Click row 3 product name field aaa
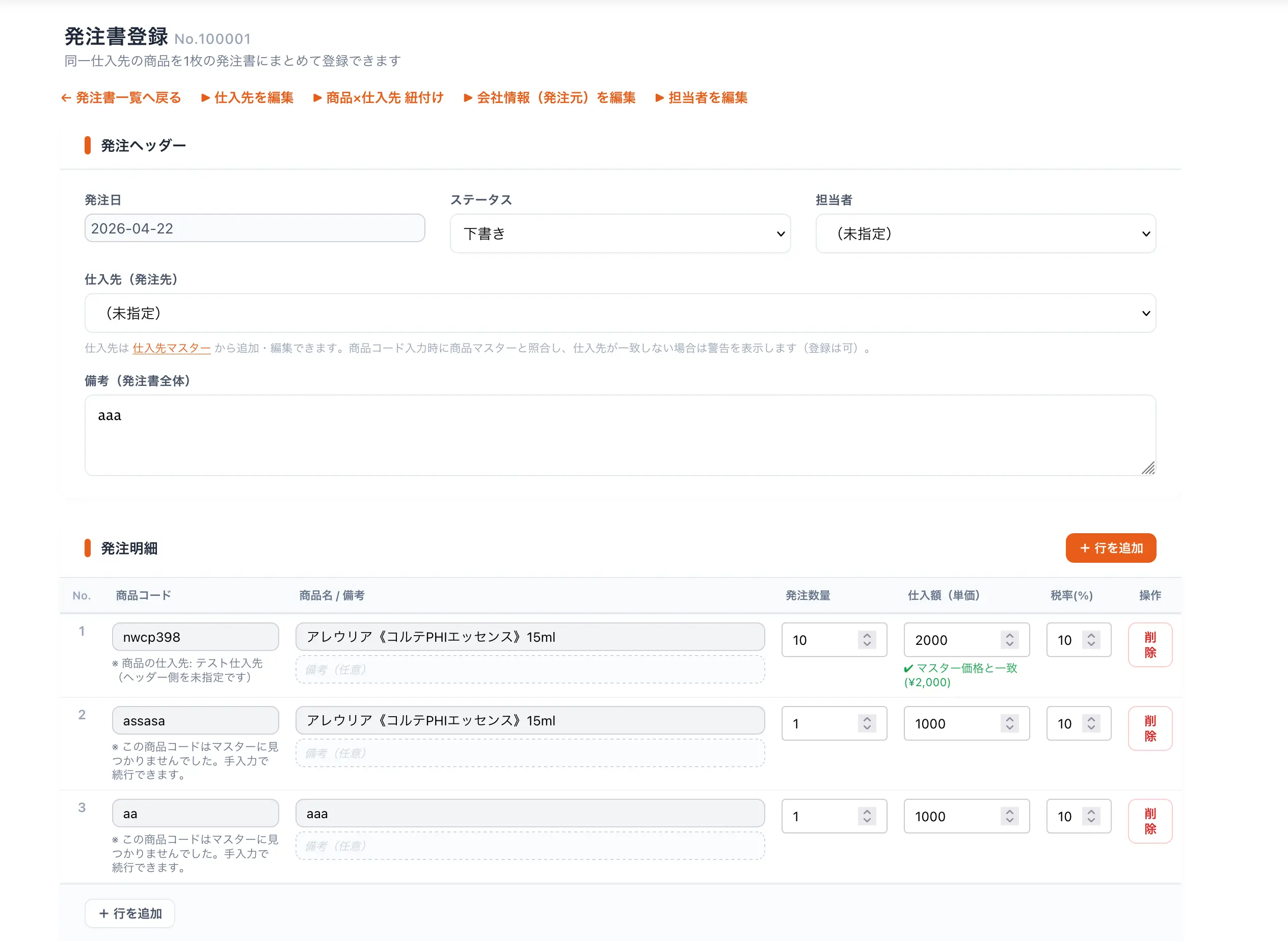This screenshot has height=941, width=1288. point(530,814)
